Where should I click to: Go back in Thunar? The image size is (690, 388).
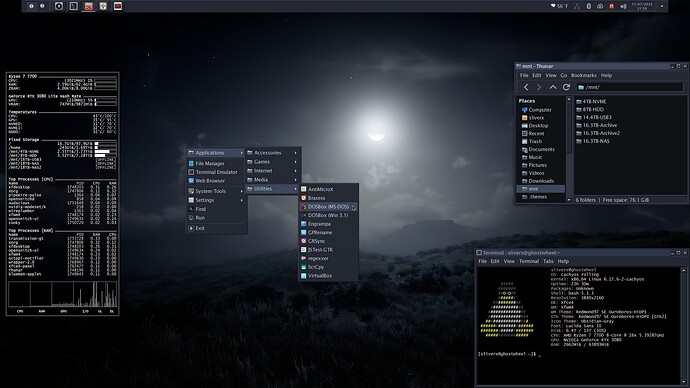pos(526,87)
